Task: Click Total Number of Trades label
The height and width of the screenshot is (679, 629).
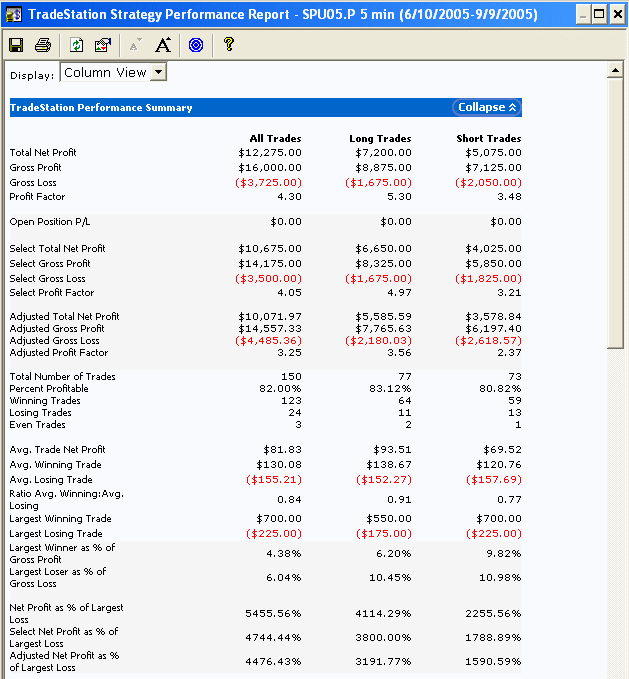Action: 62,377
